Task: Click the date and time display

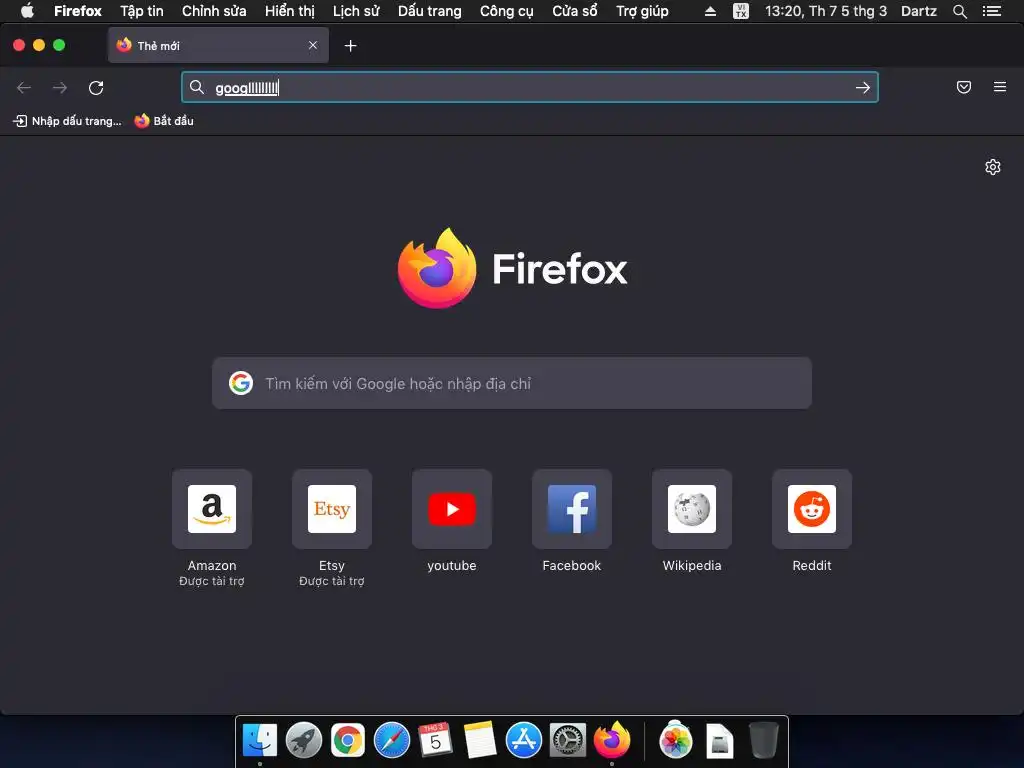Action: 825,11
